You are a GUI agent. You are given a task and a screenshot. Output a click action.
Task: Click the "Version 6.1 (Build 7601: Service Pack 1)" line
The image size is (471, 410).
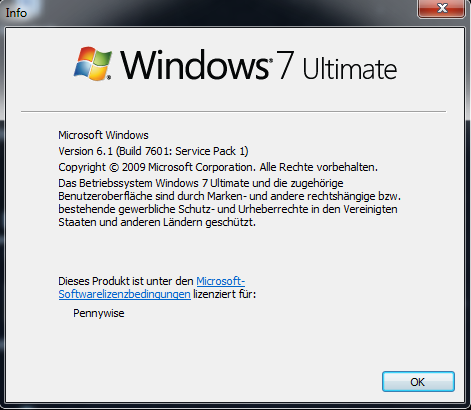click(x=153, y=151)
